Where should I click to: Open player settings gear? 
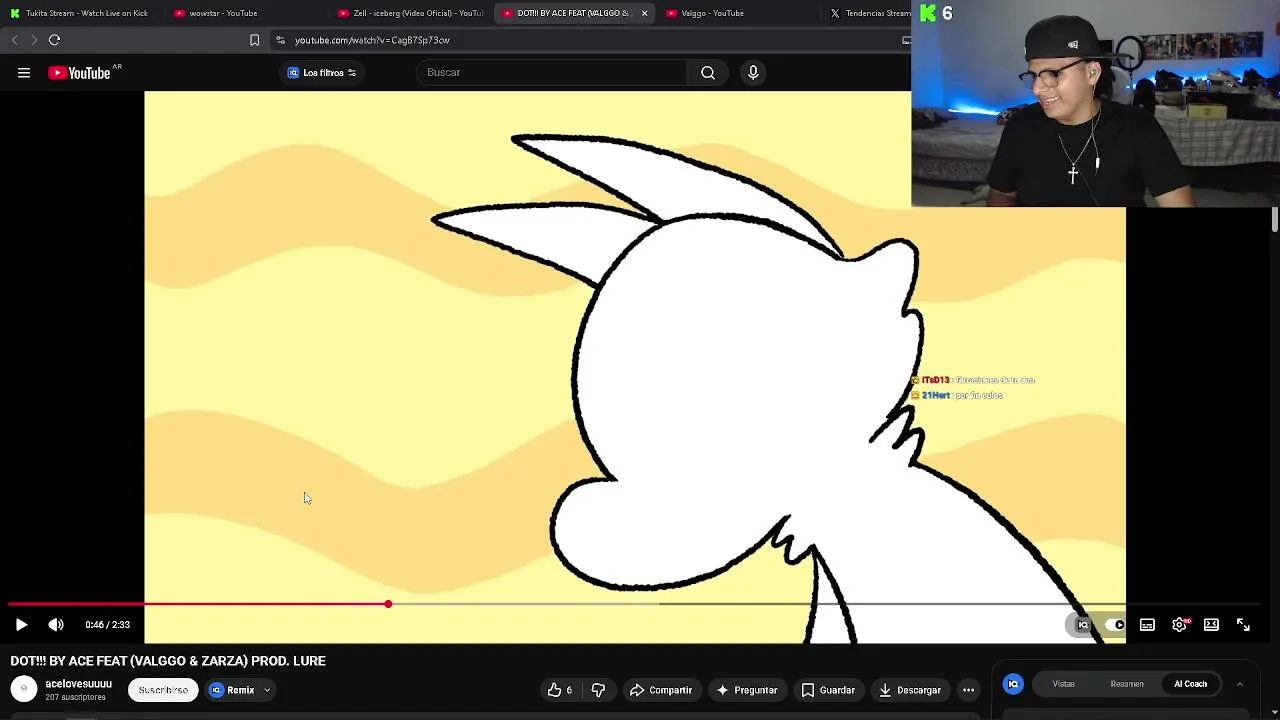coord(1179,625)
